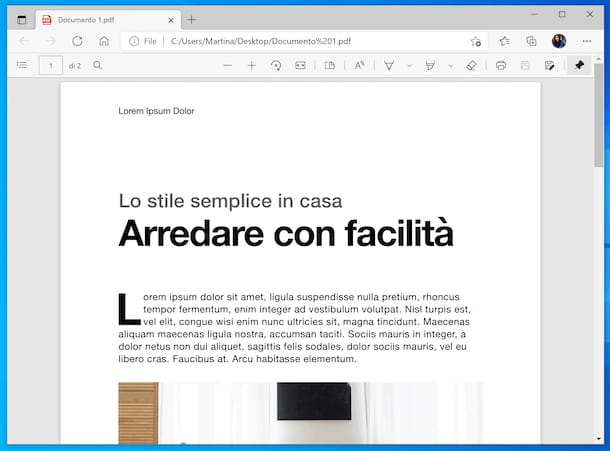610x451 pixels.
Task: Open Settings and more menu
Action: tap(587, 41)
